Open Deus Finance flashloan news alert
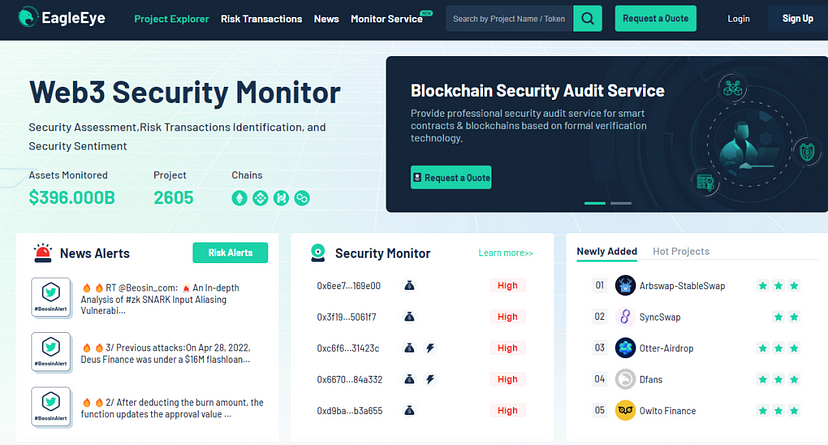828x445 pixels. tap(166, 354)
